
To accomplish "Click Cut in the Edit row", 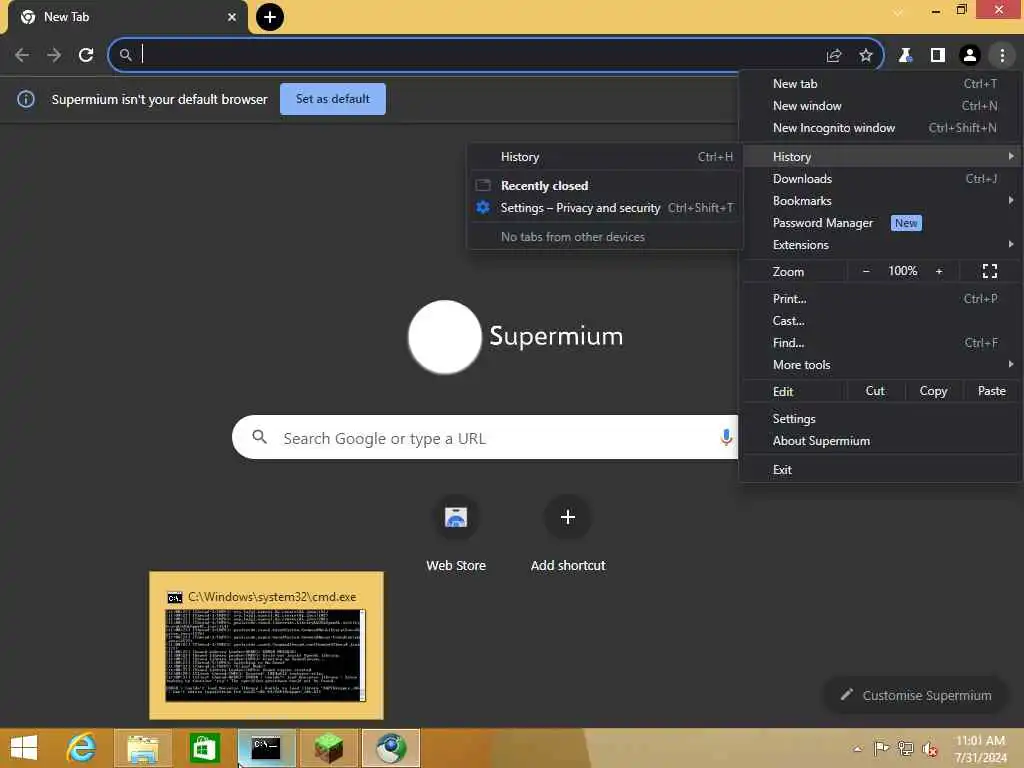I will tap(875, 391).
